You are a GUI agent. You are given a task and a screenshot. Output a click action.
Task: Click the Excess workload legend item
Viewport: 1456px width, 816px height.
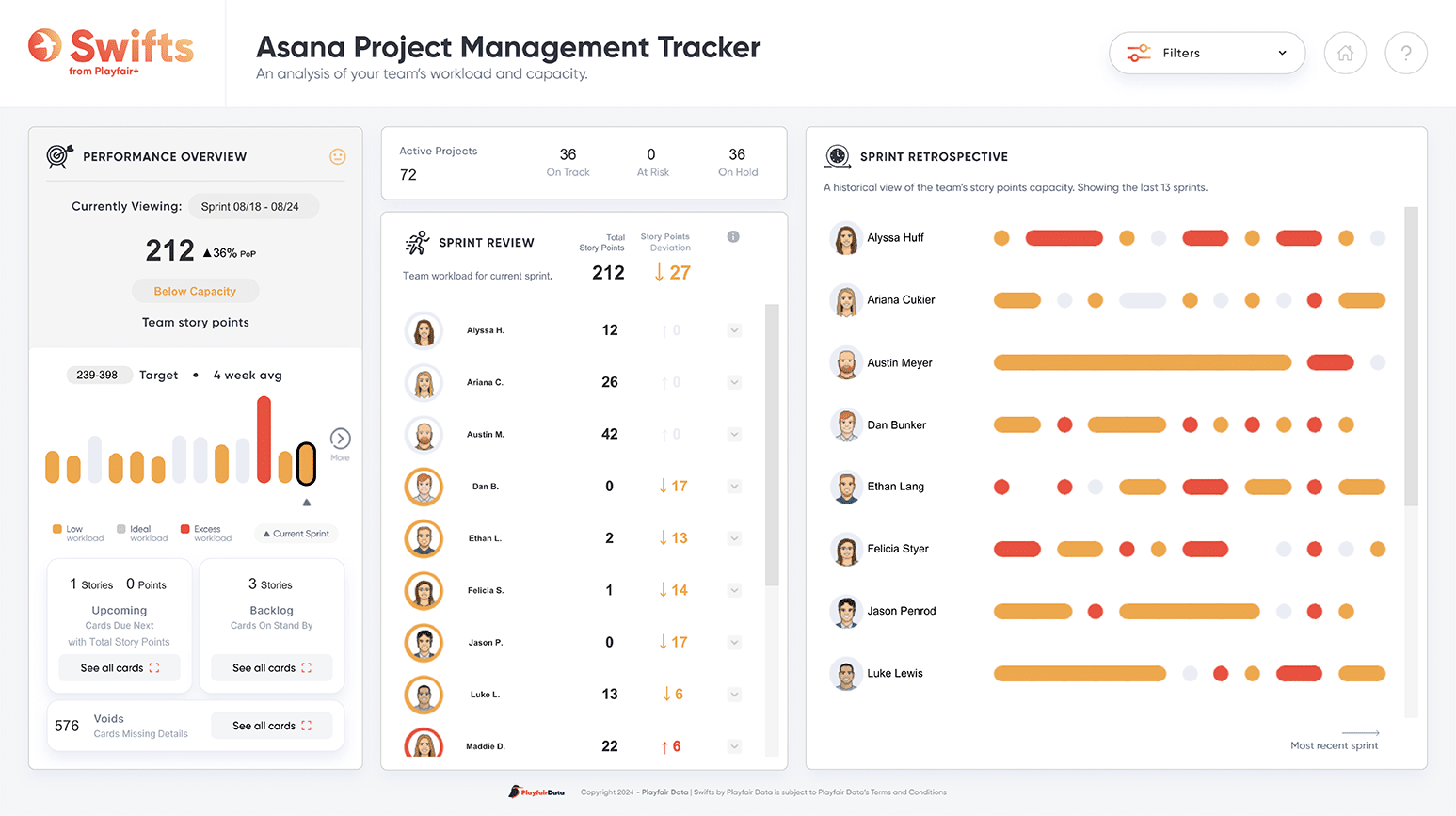click(206, 534)
